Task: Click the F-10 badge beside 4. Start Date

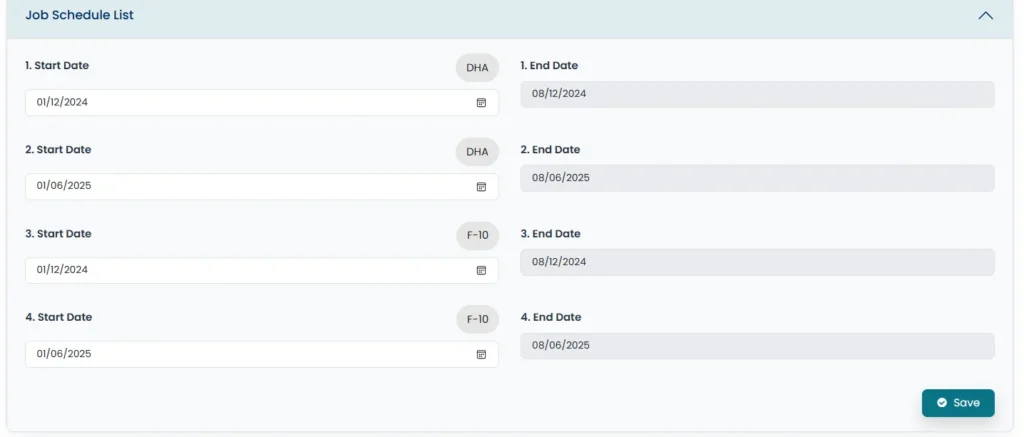Action: click(x=477, y=320)
